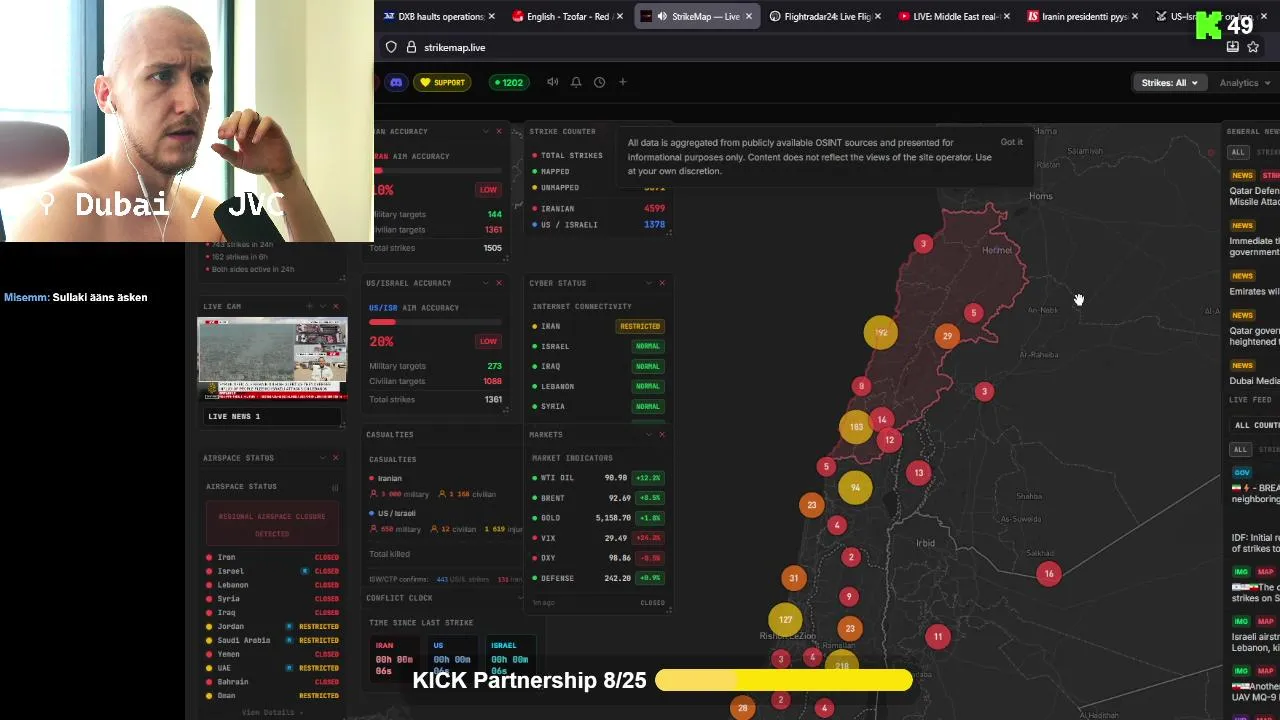Open notifications bell icon
1280x720 pixels.
[x=576, y=82]
